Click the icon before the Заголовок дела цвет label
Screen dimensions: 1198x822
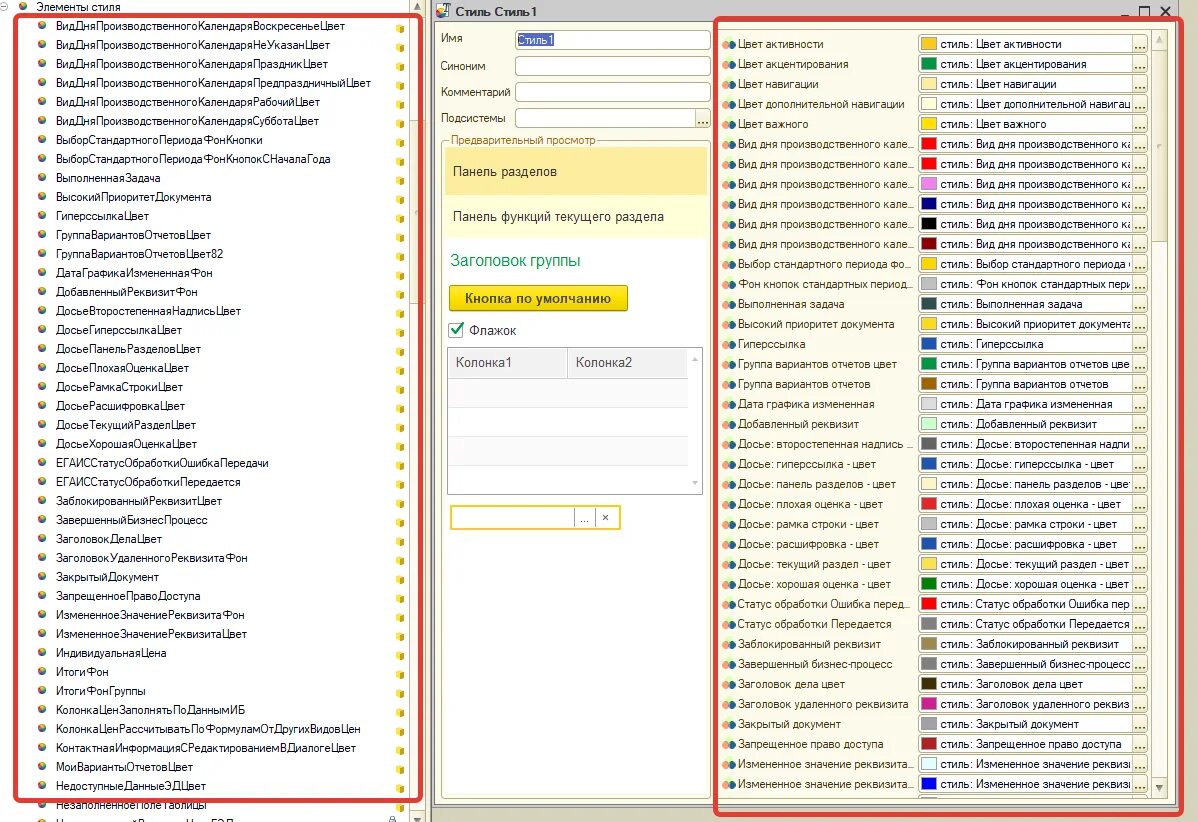pos(729,684)
